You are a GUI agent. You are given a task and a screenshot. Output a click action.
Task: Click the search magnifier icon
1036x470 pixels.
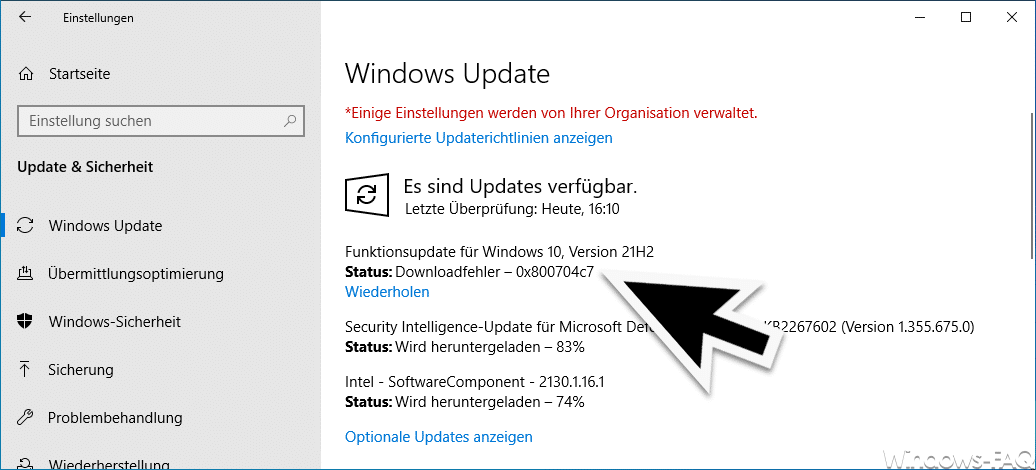(290, 121)
